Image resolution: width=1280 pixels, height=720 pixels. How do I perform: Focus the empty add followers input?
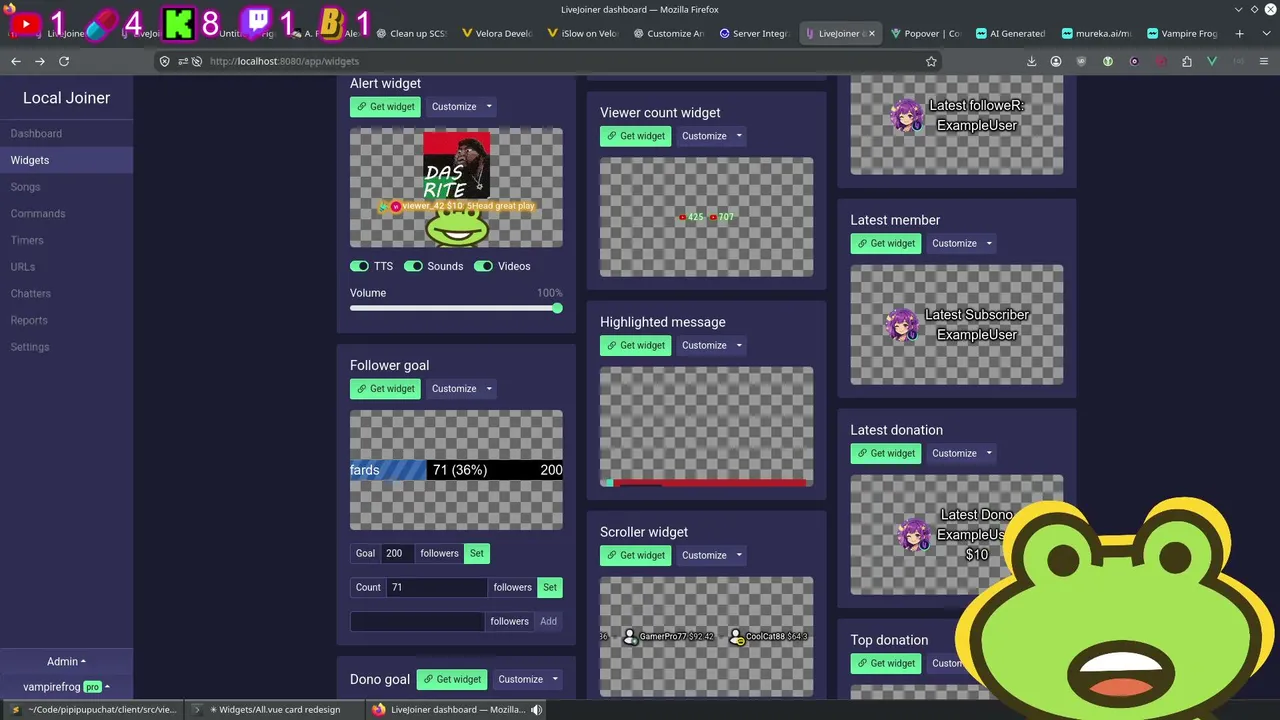[x=417, y=621]
